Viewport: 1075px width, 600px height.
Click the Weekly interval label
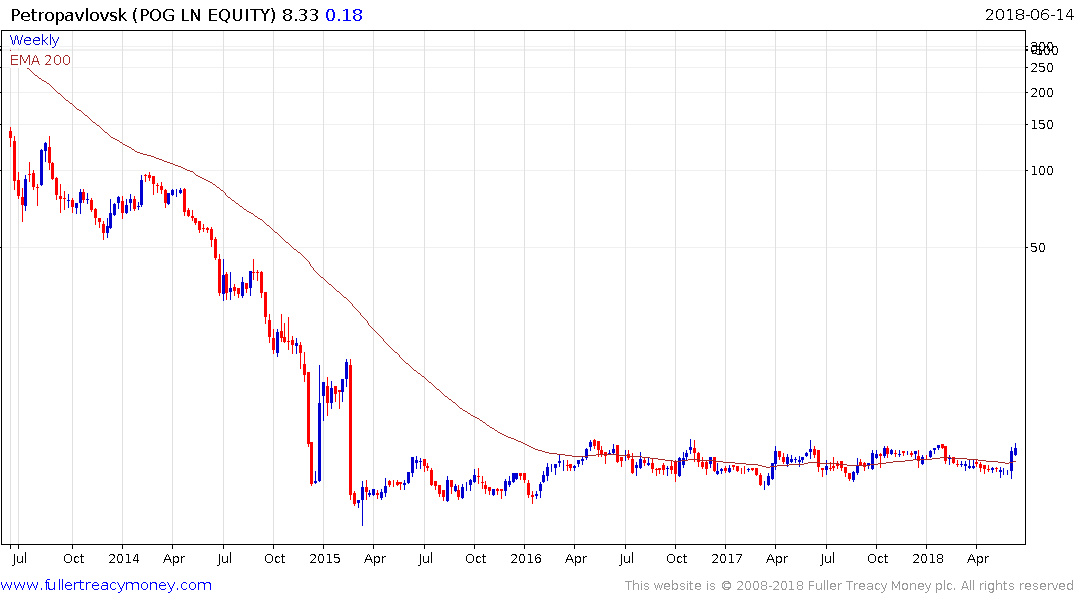(34, 40)
